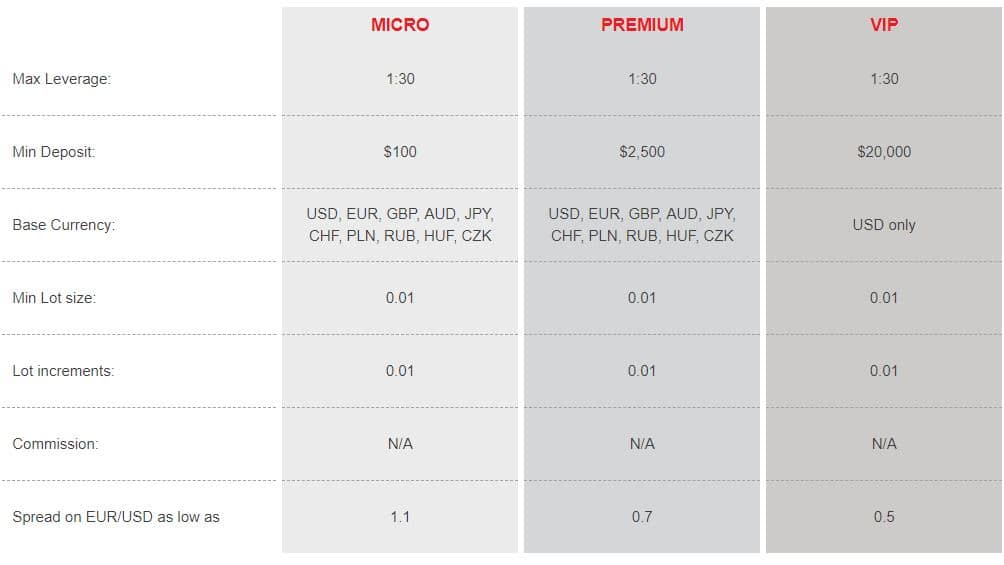Click the VIP account header
This screenshot has height=565, width=1004.
tap(884, 24)
